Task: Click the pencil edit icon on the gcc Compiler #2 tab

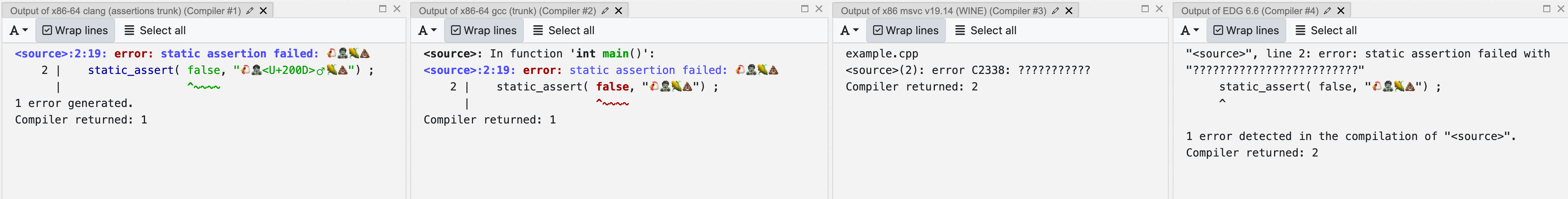Action: pos(605,10)
